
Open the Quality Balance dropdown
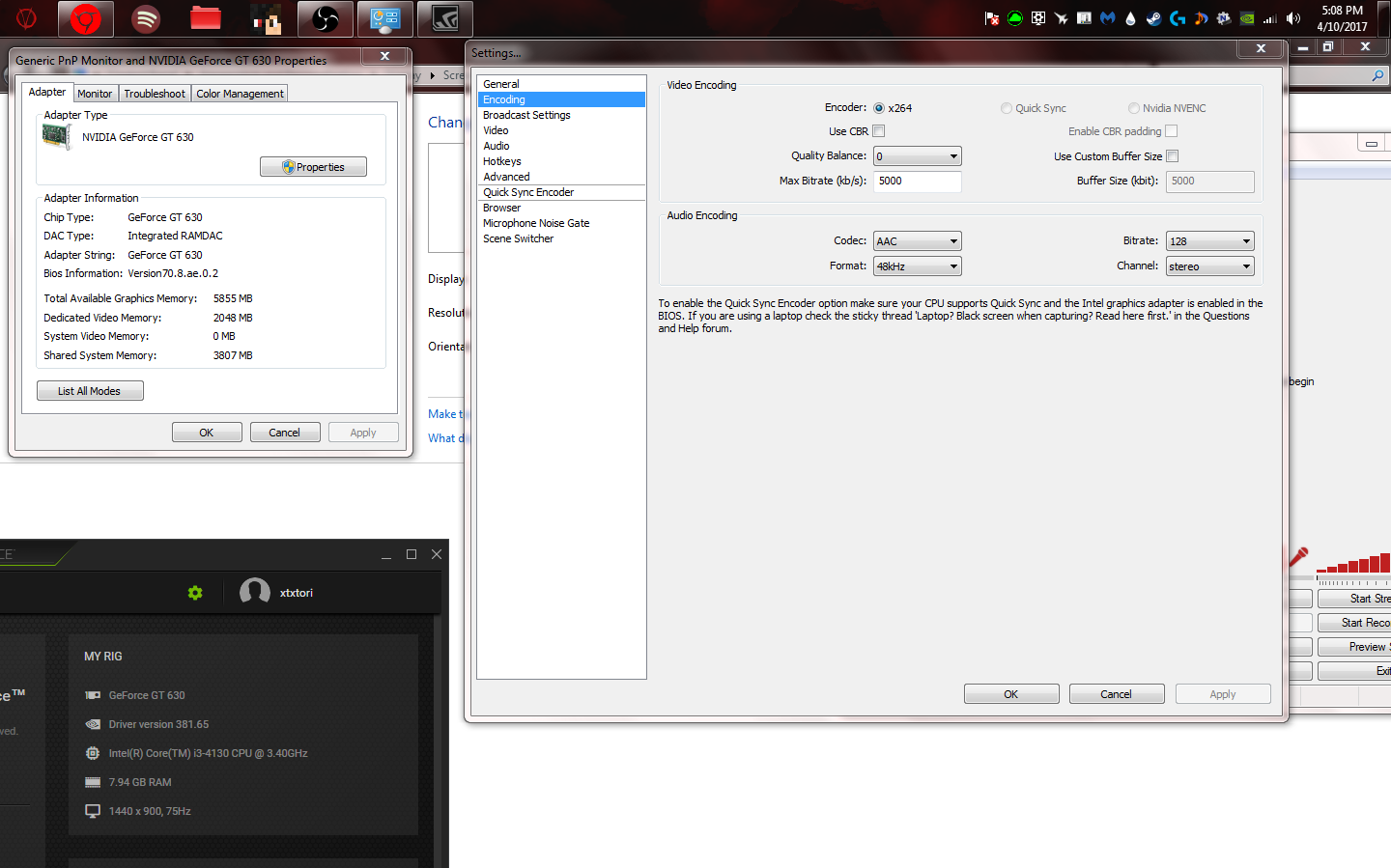918,156
